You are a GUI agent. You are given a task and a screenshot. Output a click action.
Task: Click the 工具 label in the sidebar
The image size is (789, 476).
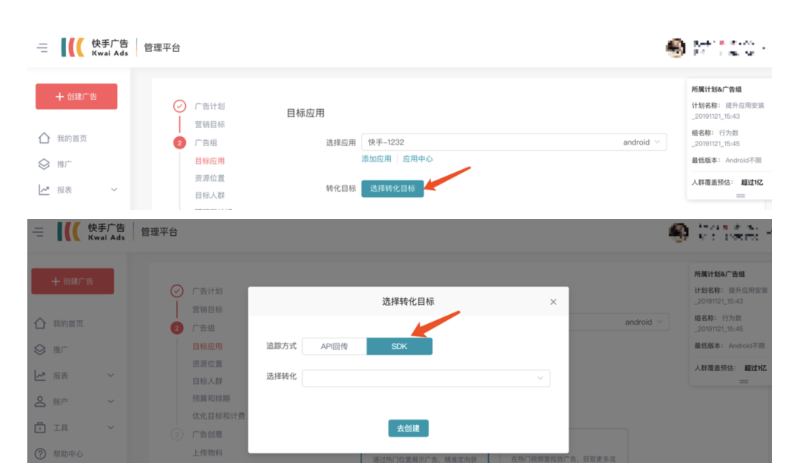60,428
